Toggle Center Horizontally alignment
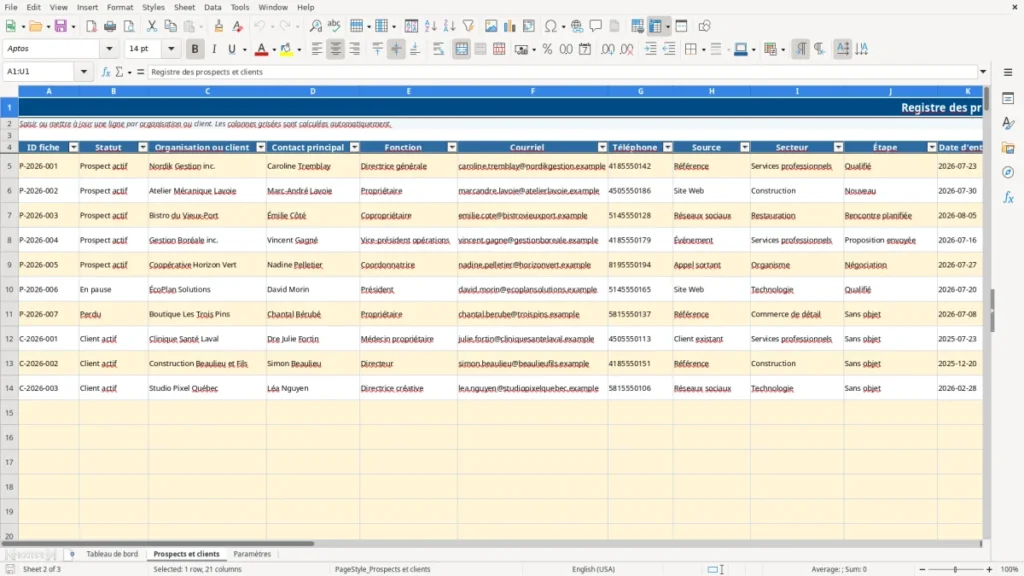Screen dimensions: 1024x576 [x=336, y=49]
